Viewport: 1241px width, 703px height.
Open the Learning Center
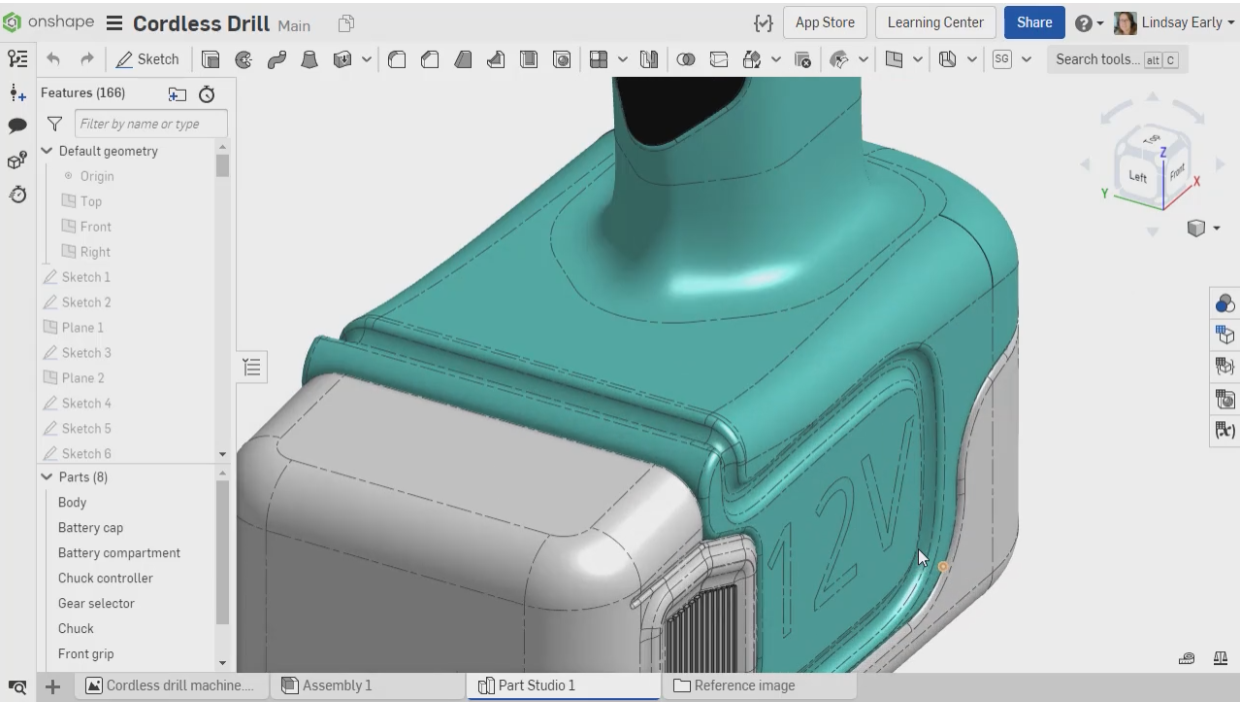click(935, 23)
